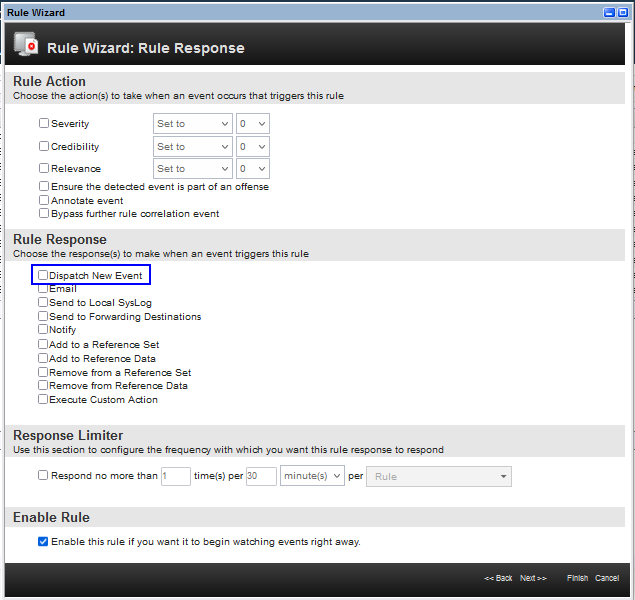635x600 pixels.
Task: Click Finish to complete the wizard
Action: [577, 578]
